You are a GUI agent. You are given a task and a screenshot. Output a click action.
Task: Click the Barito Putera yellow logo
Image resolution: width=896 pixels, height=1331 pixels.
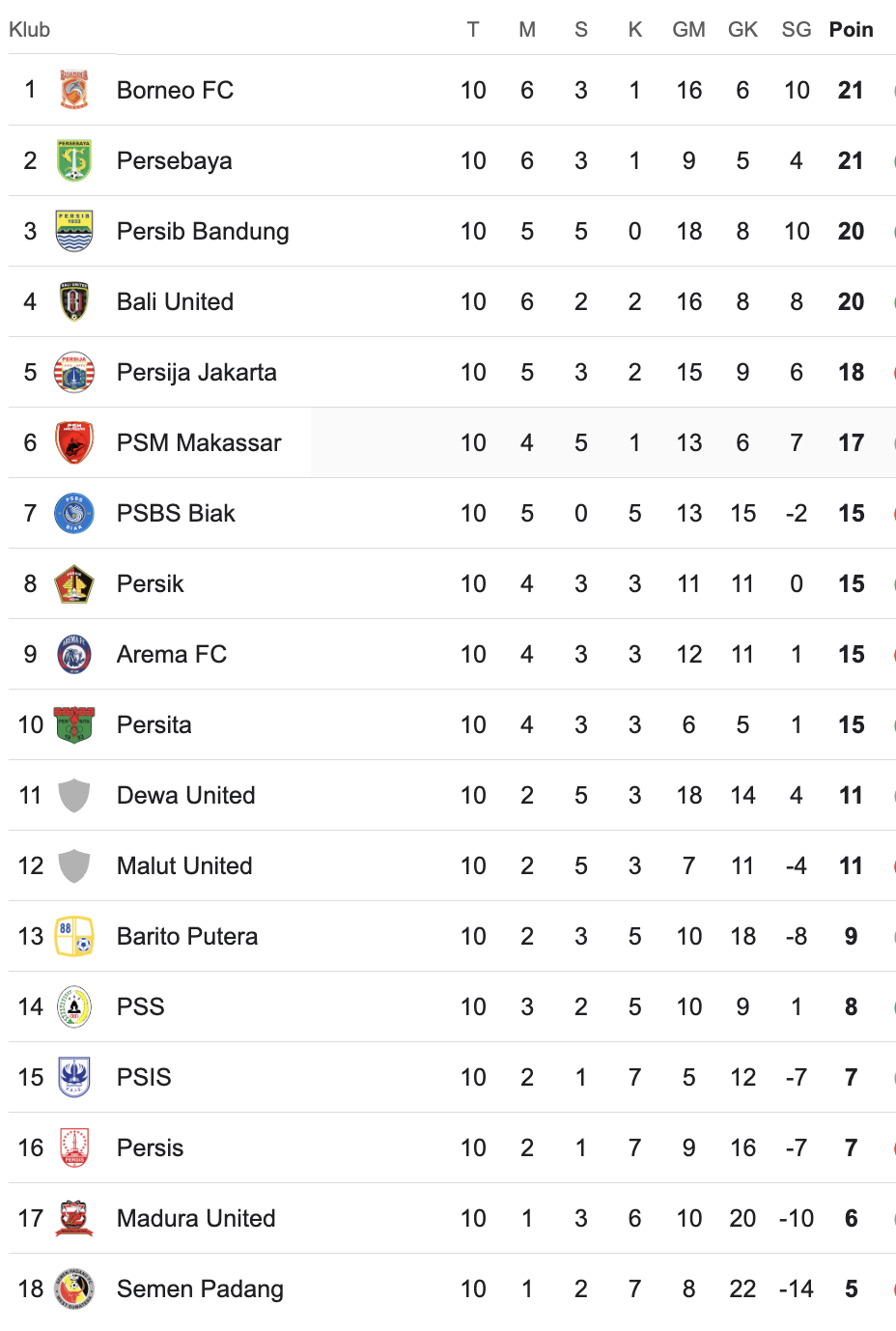point(74,936)
